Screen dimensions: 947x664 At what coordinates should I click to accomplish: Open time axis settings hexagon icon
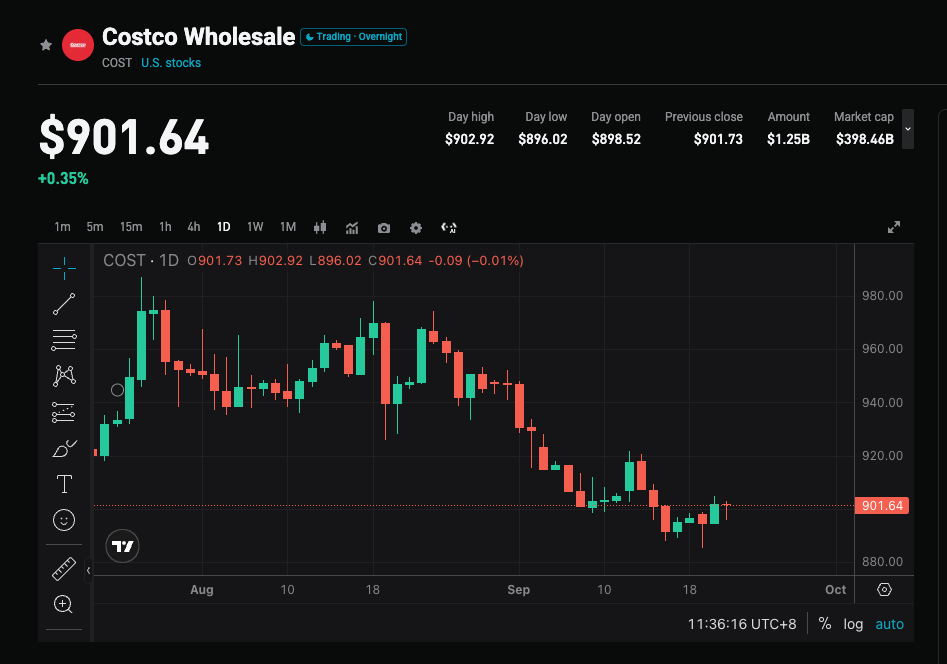tap(884, 590)
